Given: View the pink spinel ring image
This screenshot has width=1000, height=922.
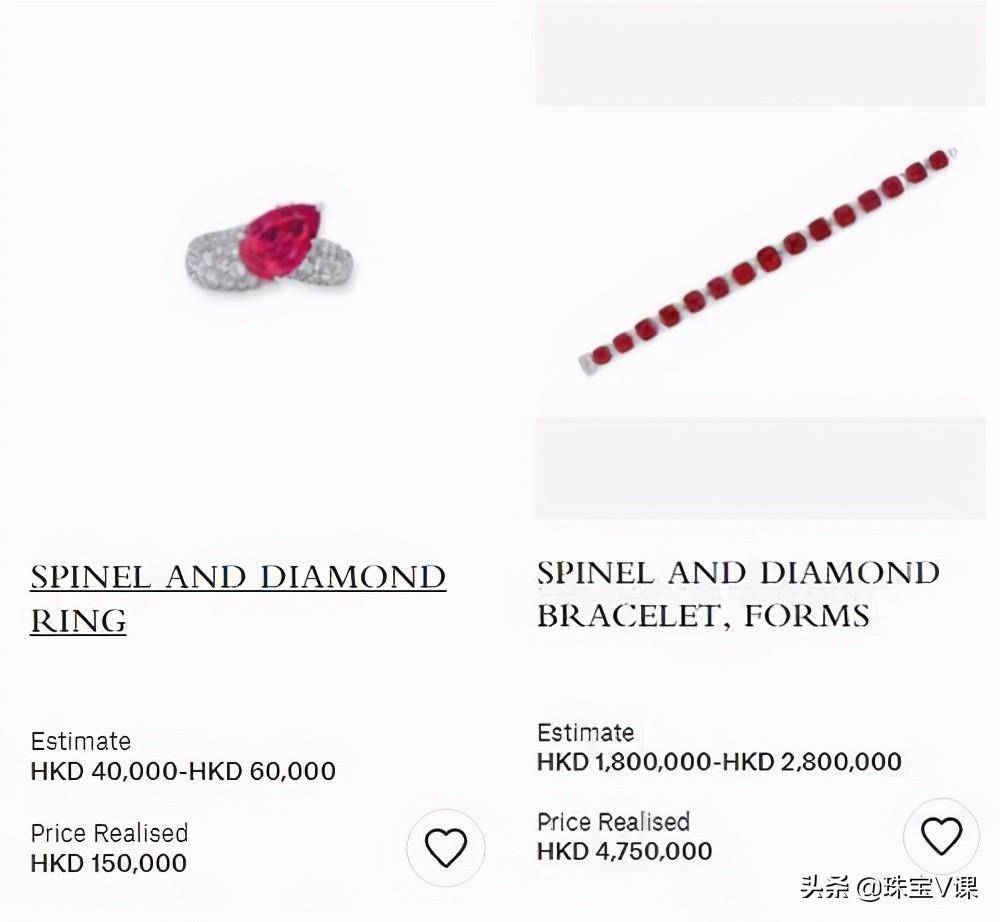Looking at the screenshot, I should [271, 249].
